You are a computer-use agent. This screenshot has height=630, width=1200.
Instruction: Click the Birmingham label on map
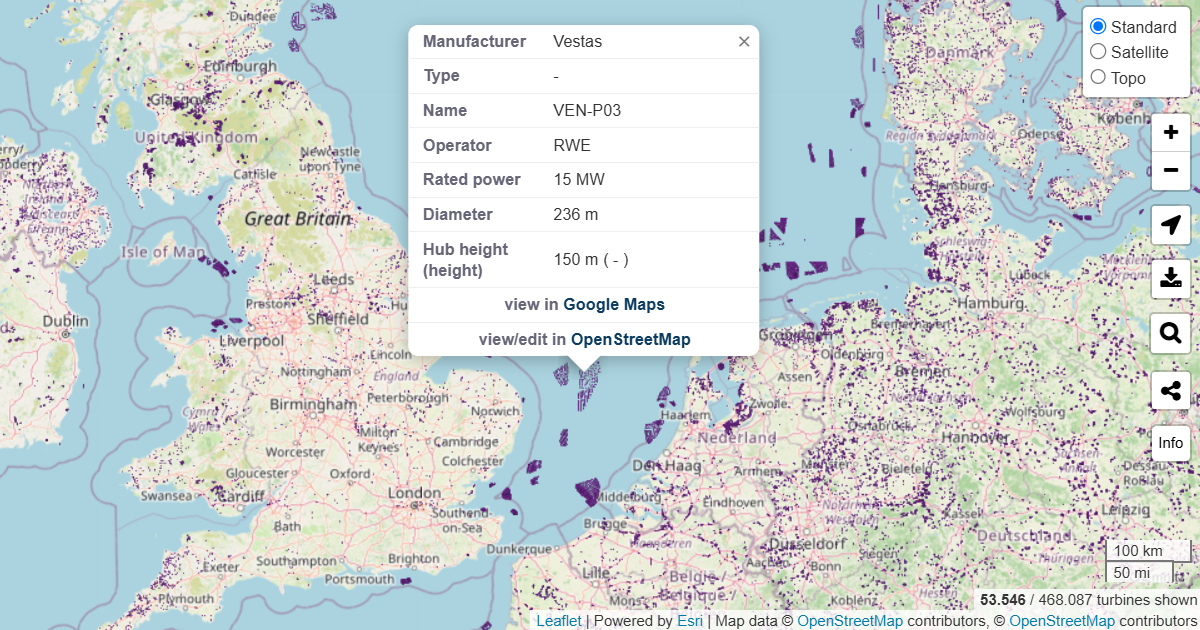point(313,406)
